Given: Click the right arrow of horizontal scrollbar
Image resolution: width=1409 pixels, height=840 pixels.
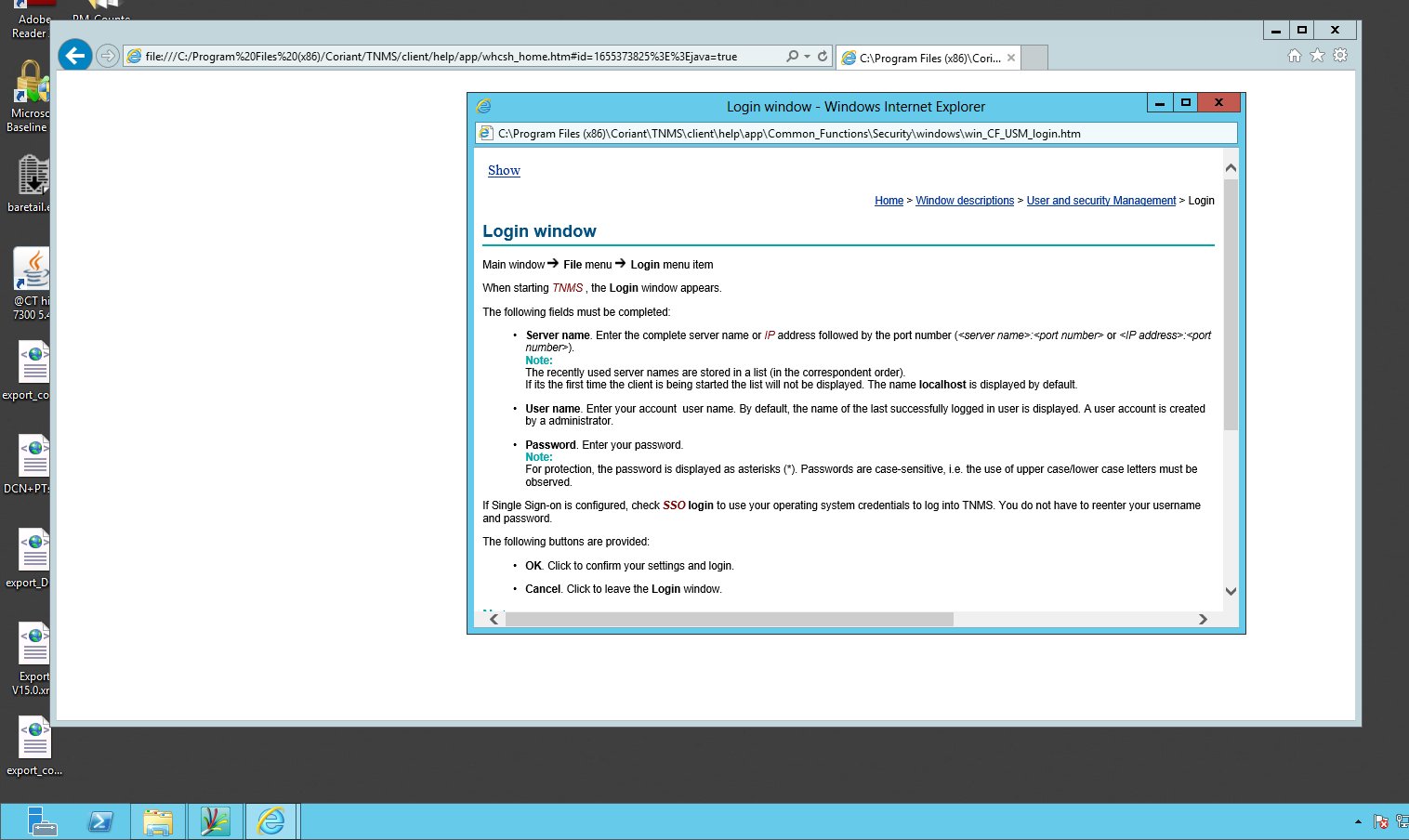Looking at the screenshot, I should point(1203,619).
